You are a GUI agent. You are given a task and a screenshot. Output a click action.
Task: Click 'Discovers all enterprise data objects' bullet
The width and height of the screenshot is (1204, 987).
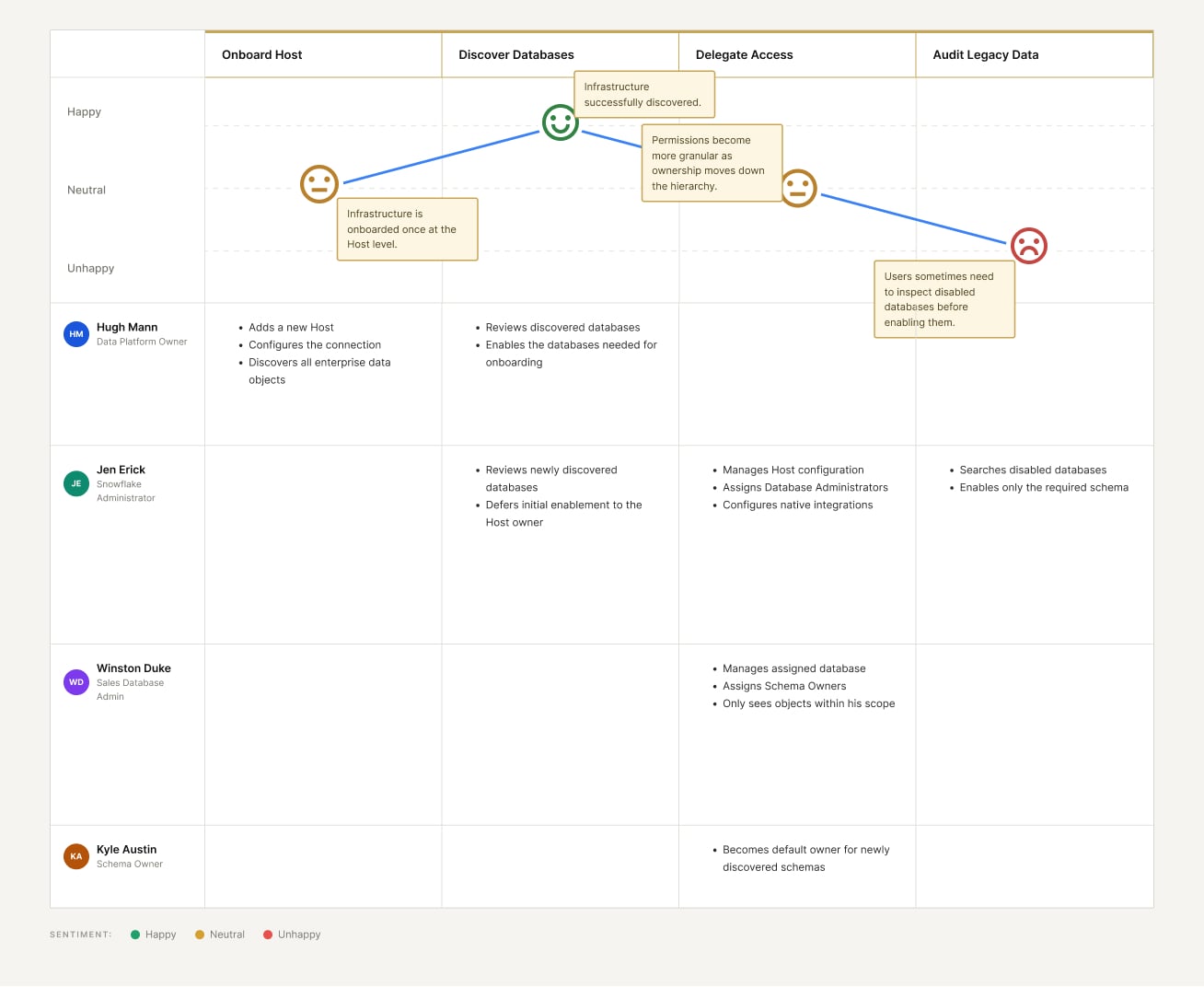319,371
